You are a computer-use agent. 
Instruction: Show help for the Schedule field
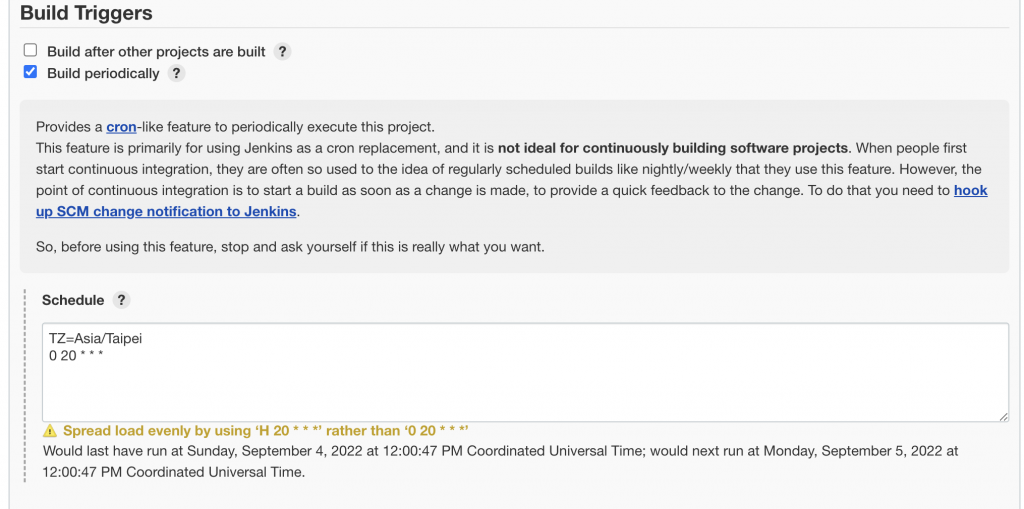pos(121,300)
